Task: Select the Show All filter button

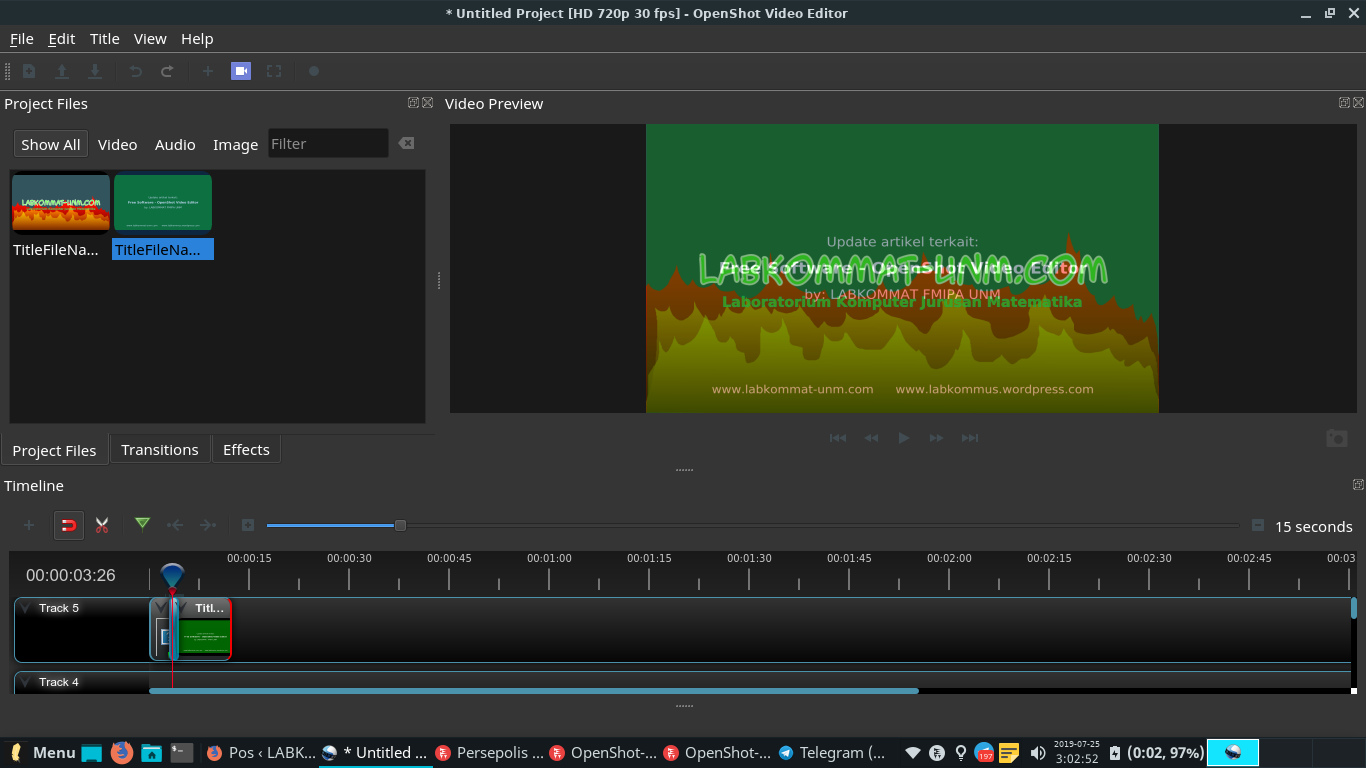Action: [x=50, y=144]
